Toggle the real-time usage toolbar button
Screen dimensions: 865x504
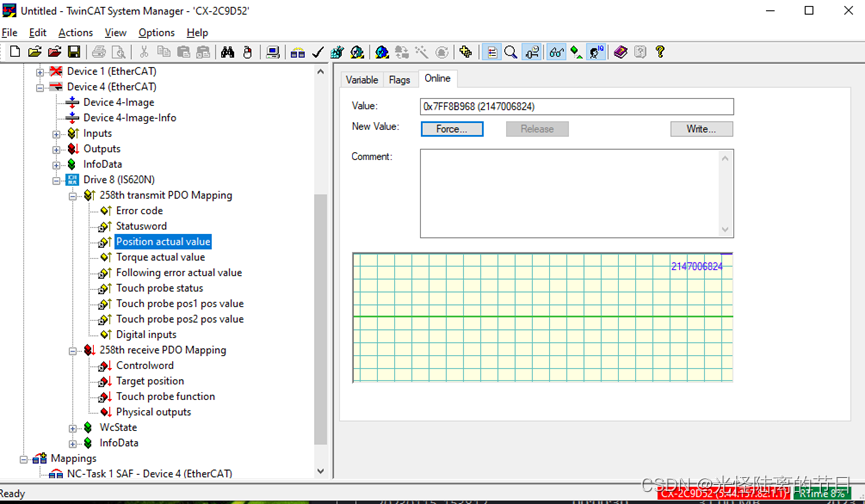pos(532,52)
